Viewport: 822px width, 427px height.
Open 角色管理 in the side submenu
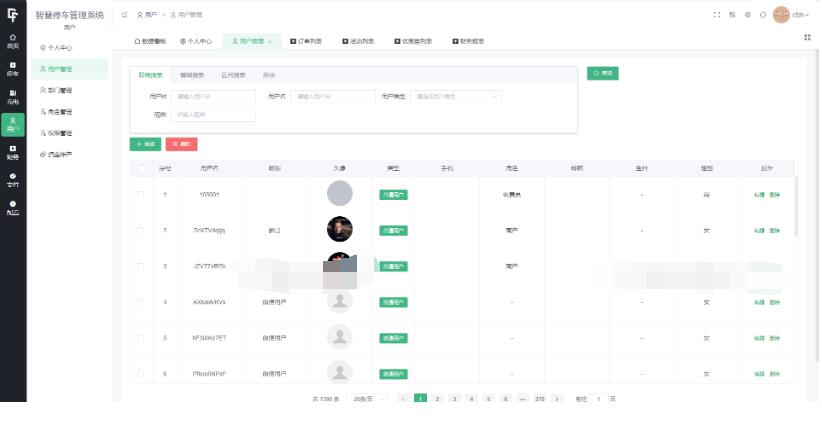click(69, 112)
